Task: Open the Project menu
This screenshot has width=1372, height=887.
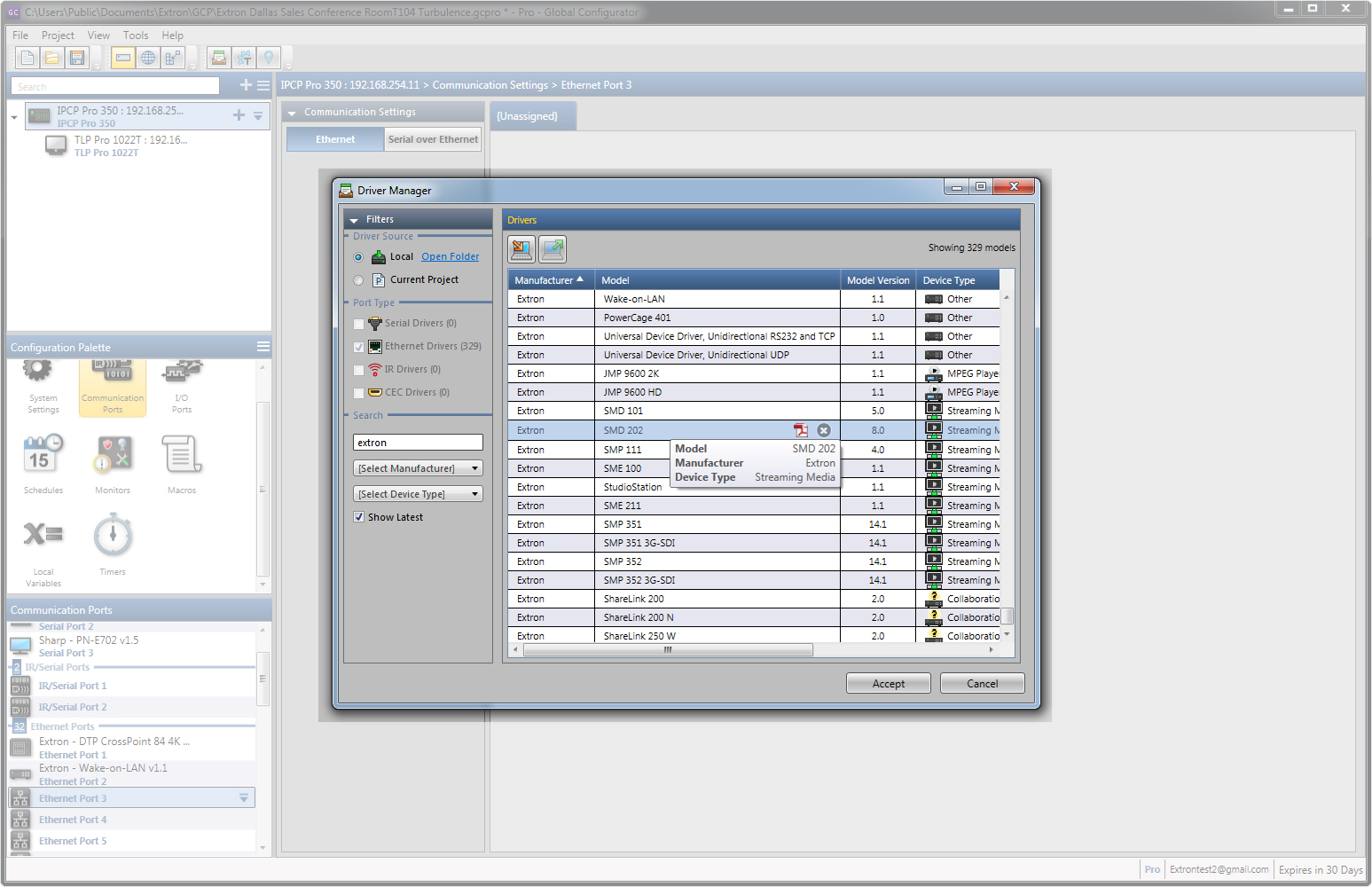Action: click(x=58, y=35)
